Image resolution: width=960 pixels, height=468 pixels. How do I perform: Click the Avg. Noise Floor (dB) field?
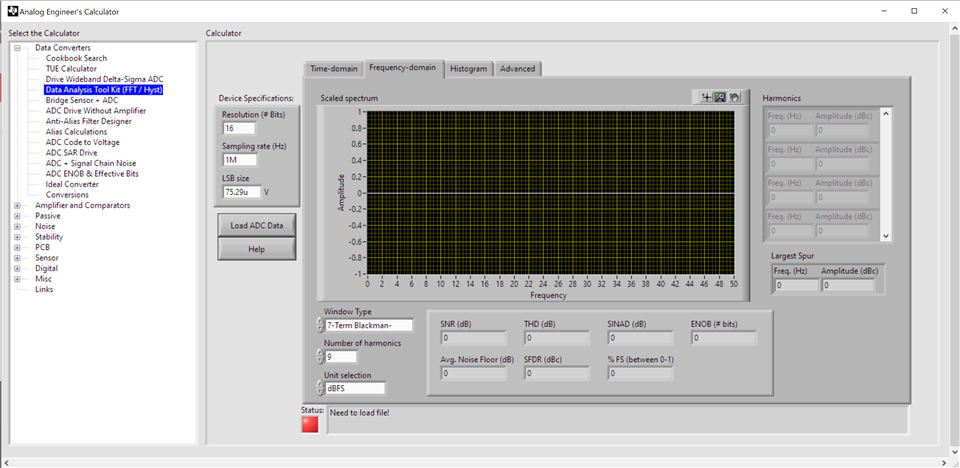pyautogui.click(x=473, y=373)
